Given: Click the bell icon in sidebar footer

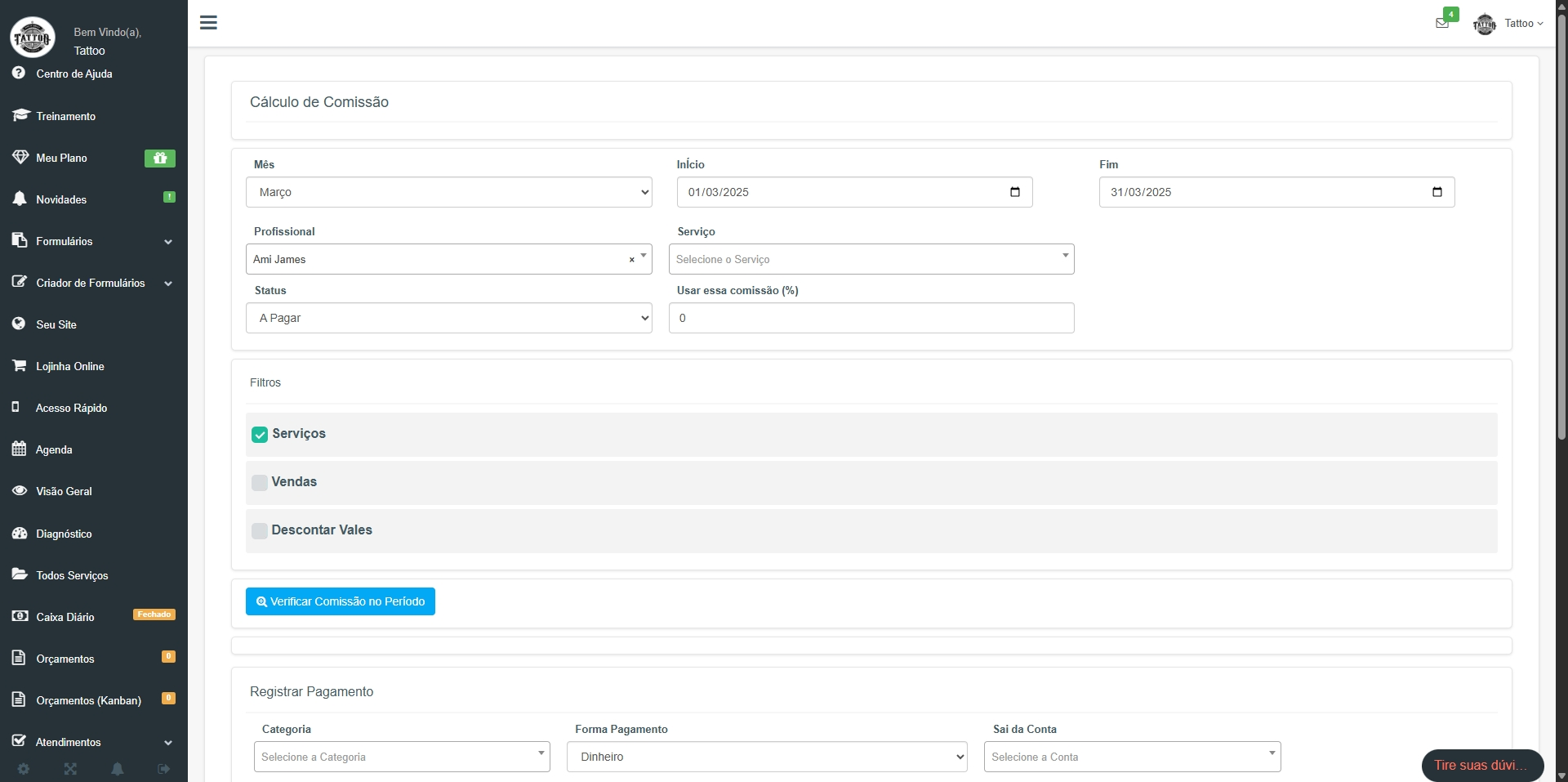Looking at the screenshot, I should coord(118,769).
